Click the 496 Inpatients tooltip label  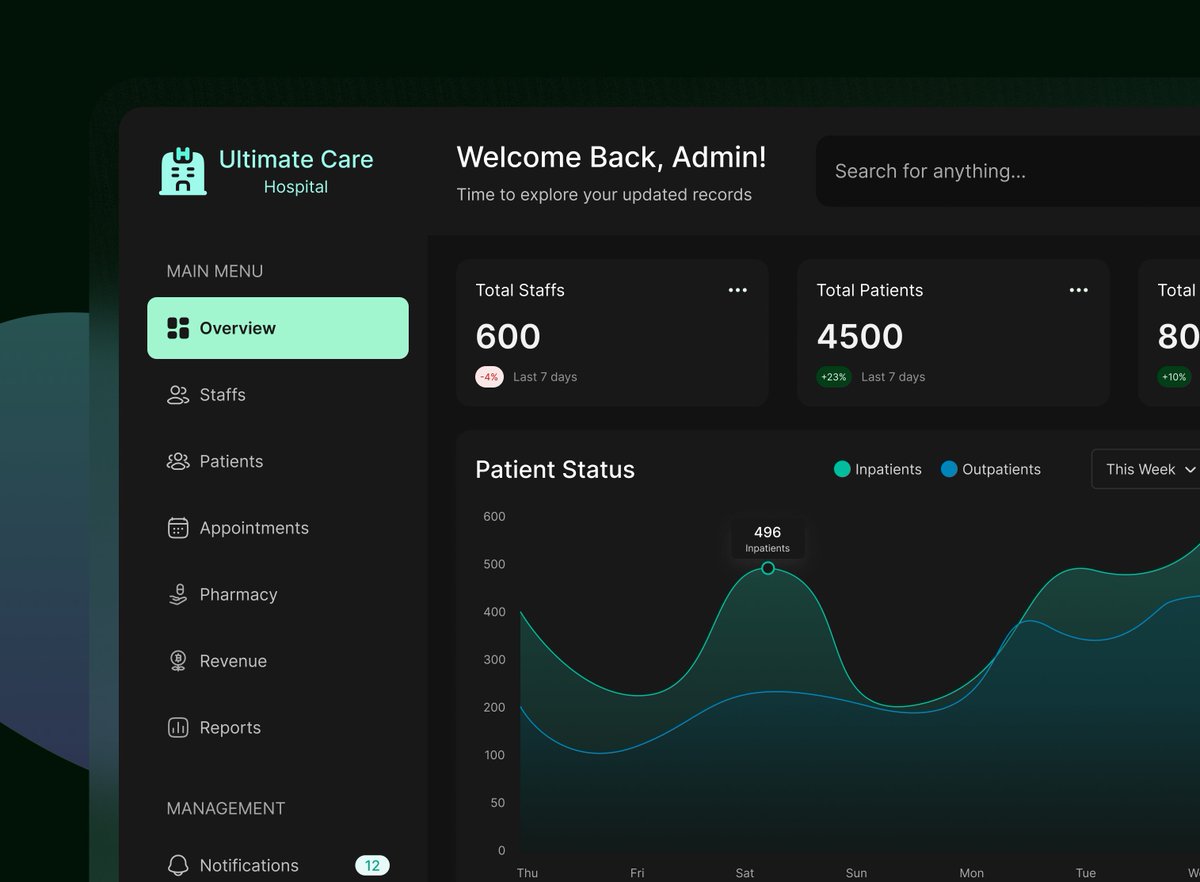pos(767,538)
